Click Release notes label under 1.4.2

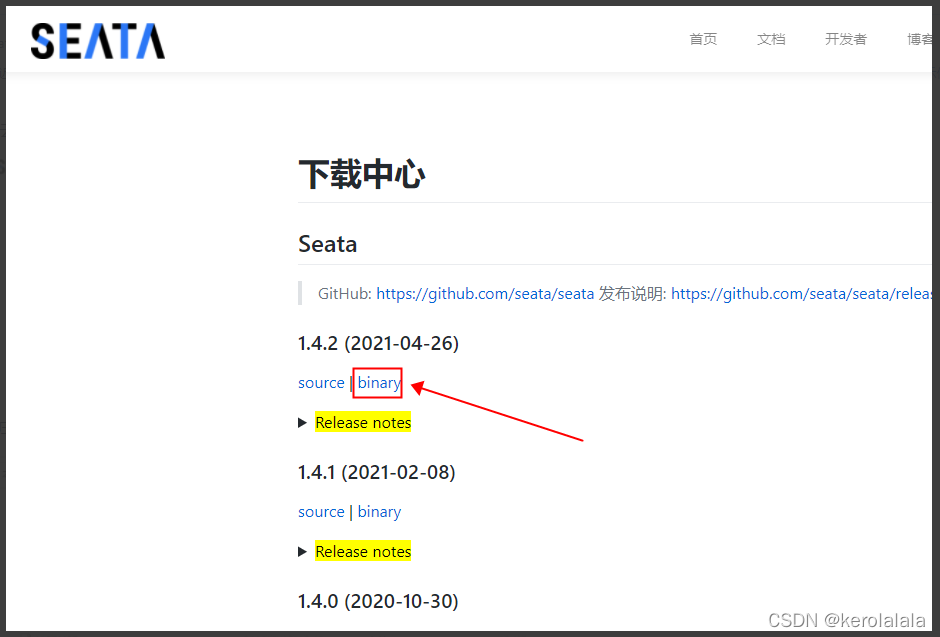click(x=363, y=422)
